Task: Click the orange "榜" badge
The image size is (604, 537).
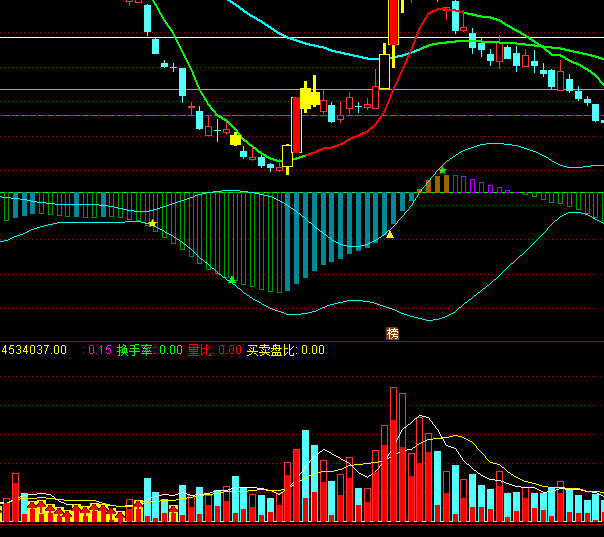Action: click(392, 334)
